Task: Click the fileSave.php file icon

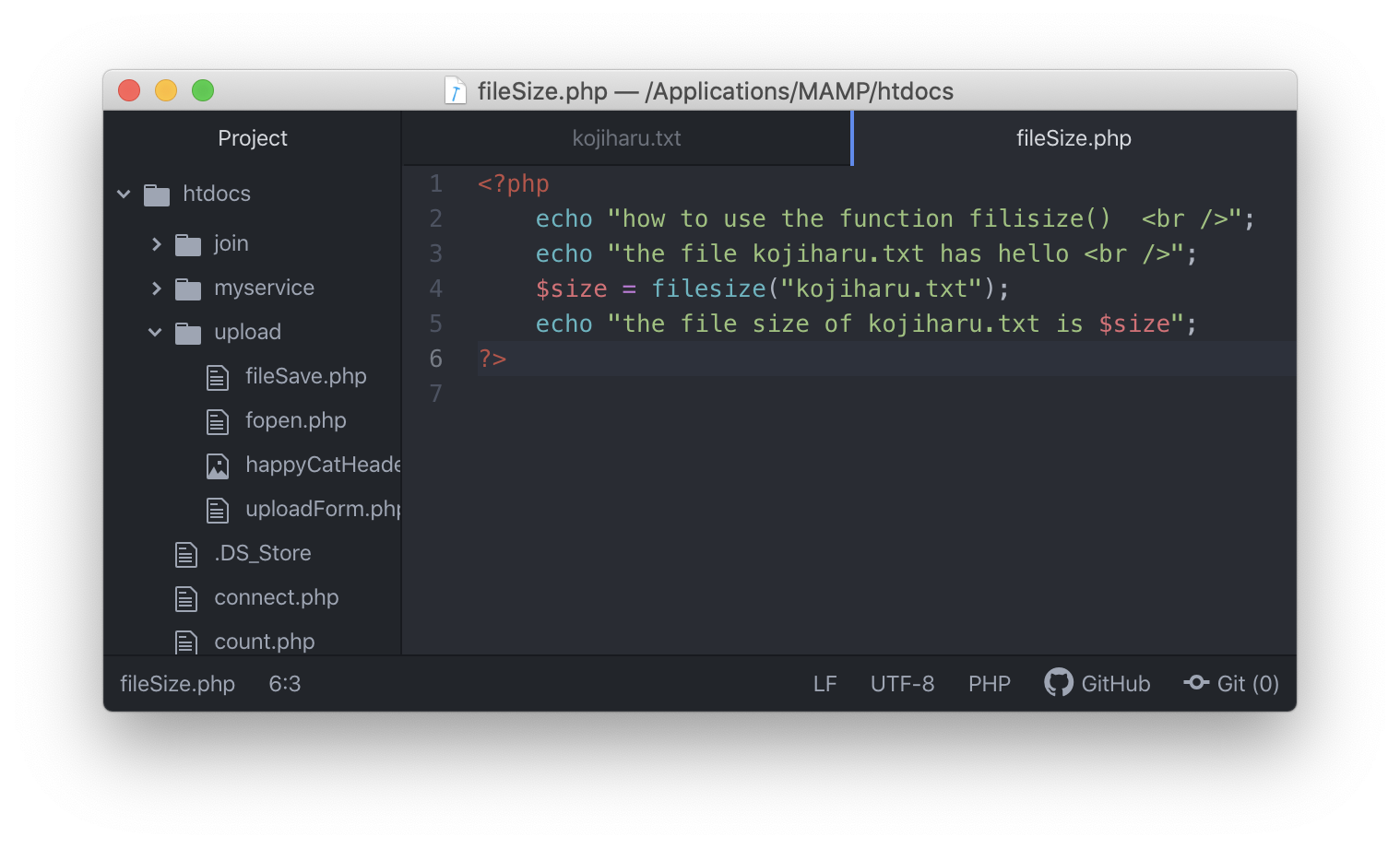Action: (x=218, y=377)
